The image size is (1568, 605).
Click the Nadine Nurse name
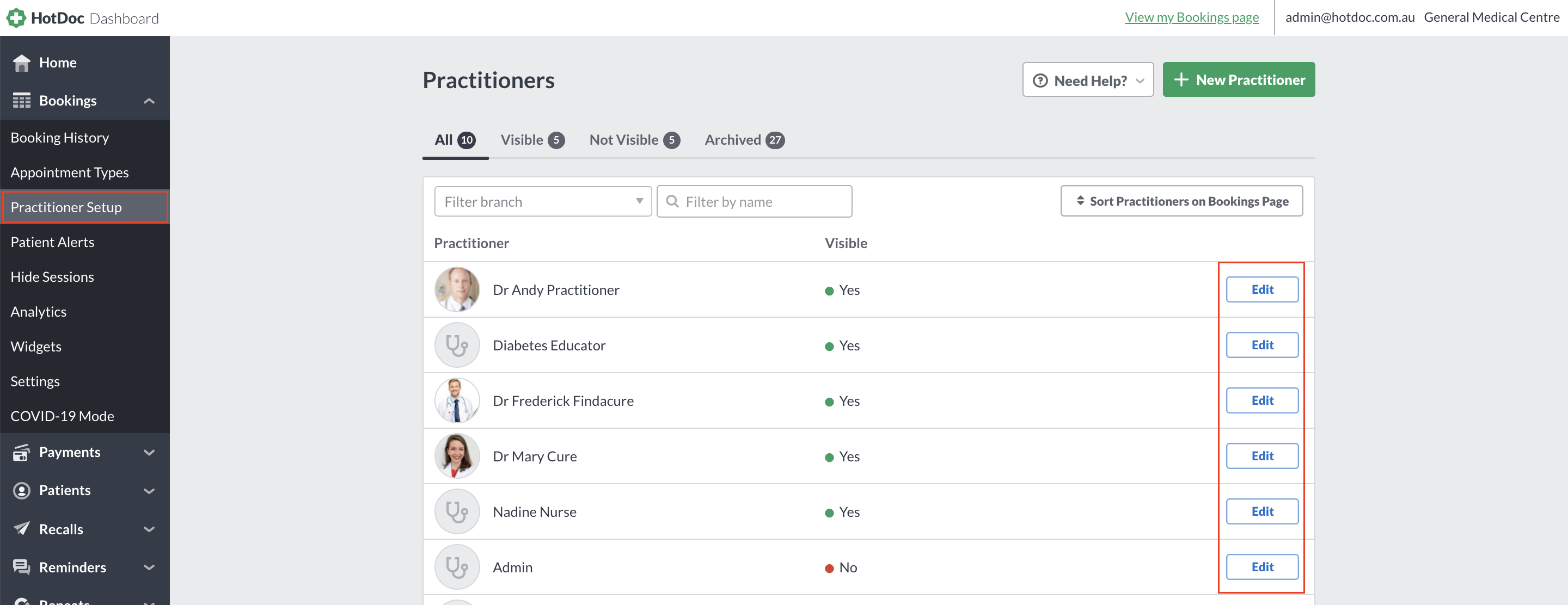pyautogui.click(x=535, y=512)
